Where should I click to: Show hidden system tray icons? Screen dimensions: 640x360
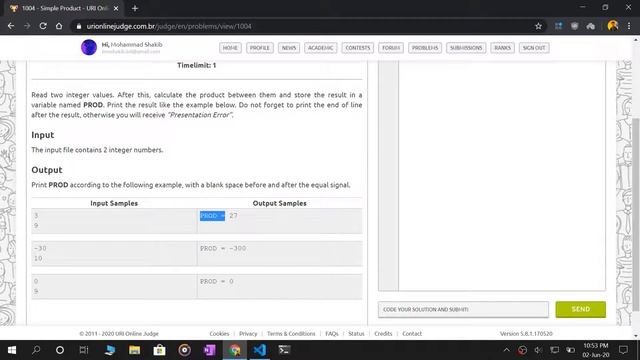(506, 350)
